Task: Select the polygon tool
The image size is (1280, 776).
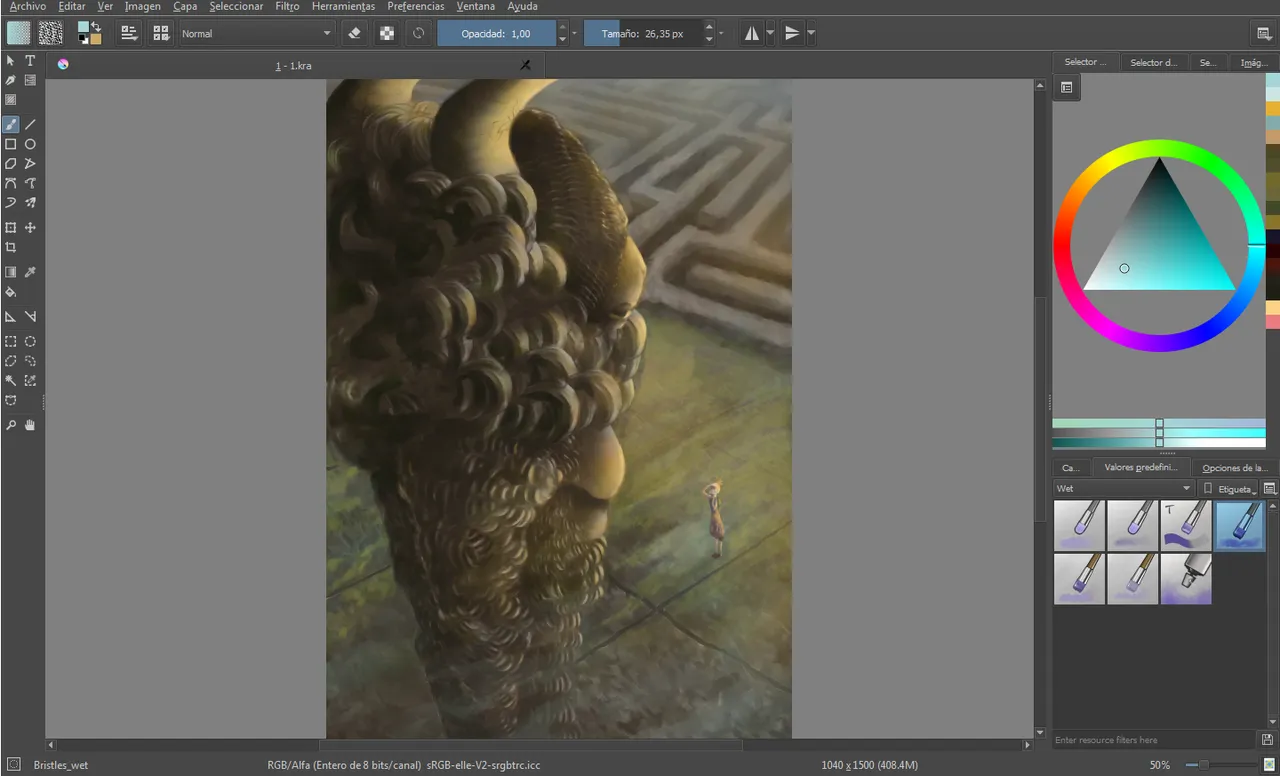Action: [x=11, y=163]
